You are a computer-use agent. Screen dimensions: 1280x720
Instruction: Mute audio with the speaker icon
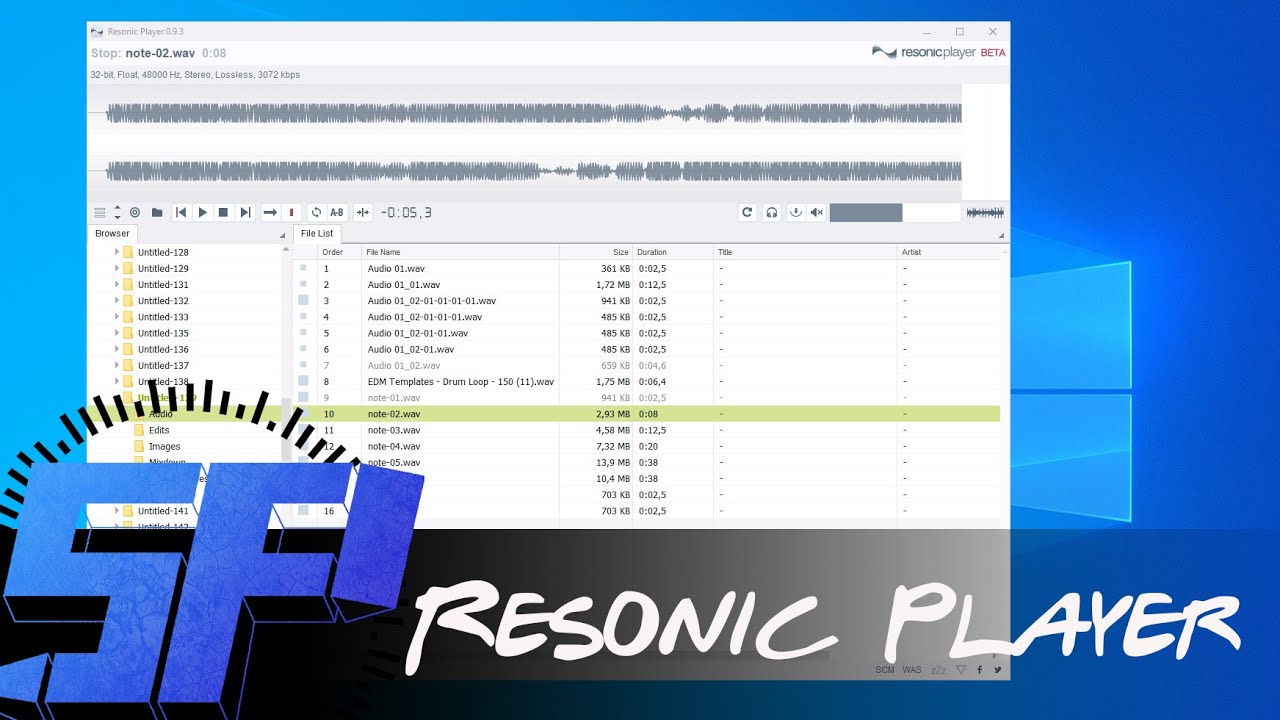coord(817,212)
